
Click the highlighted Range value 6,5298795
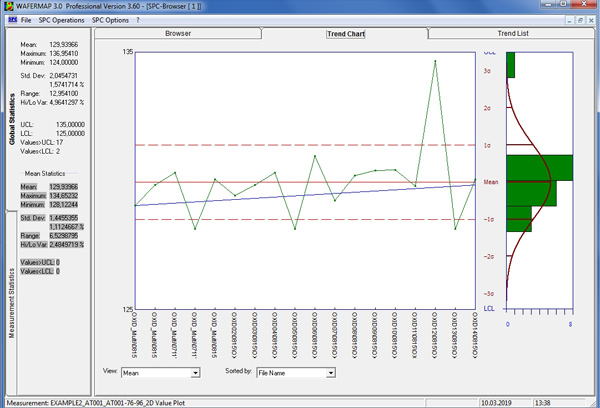point(64,236)
